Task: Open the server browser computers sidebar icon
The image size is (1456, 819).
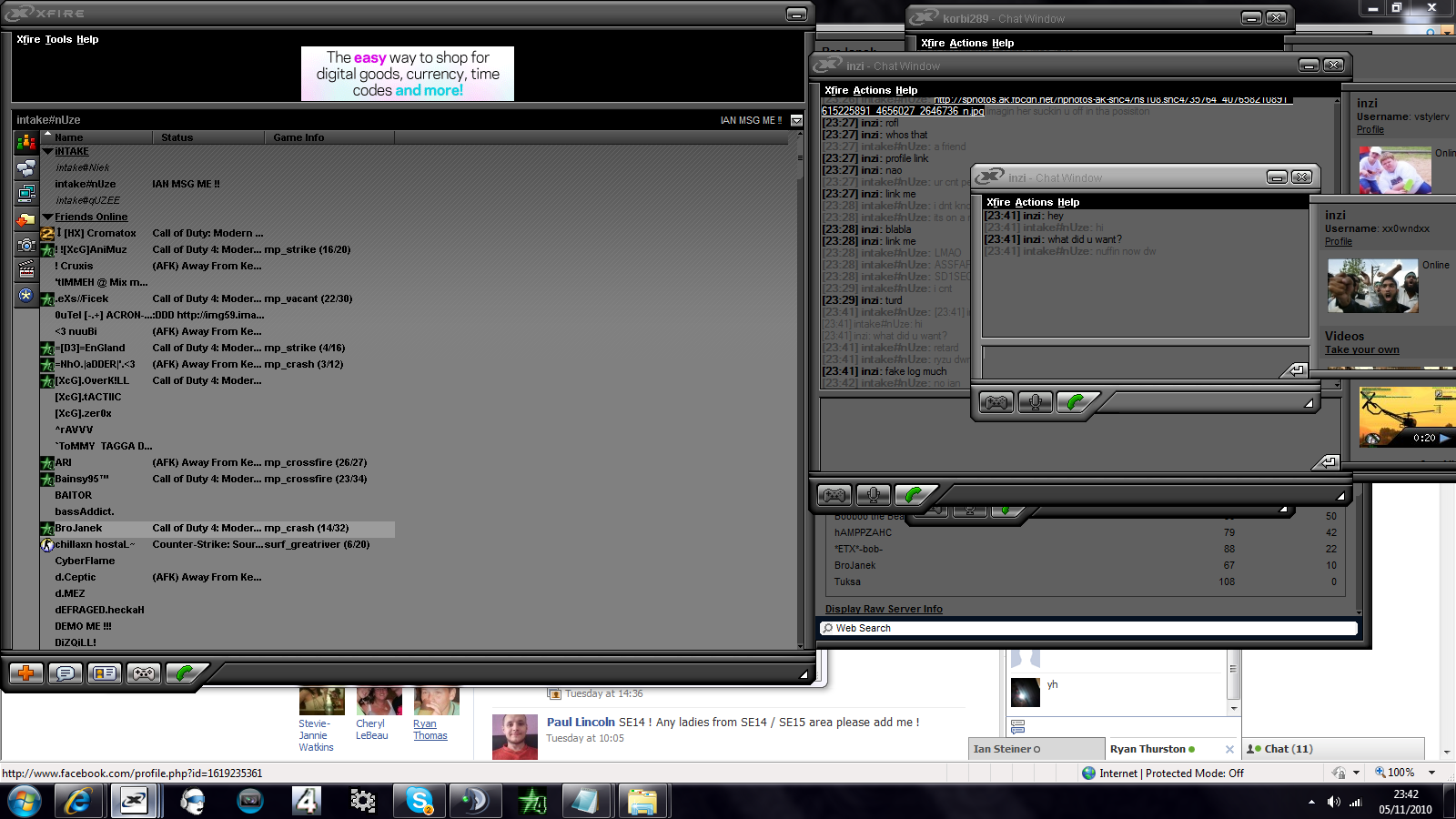Action: tap(26, 194)
